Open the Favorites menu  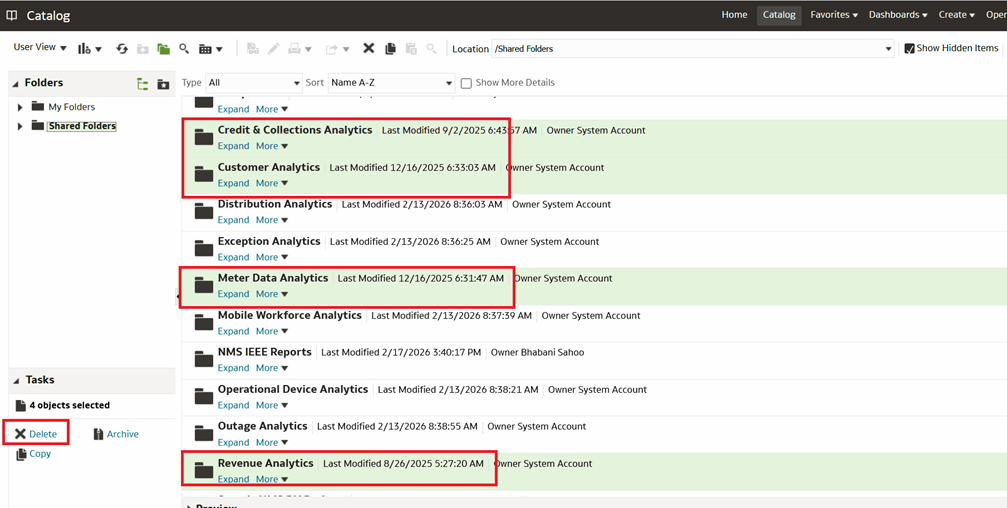[834, 15]
